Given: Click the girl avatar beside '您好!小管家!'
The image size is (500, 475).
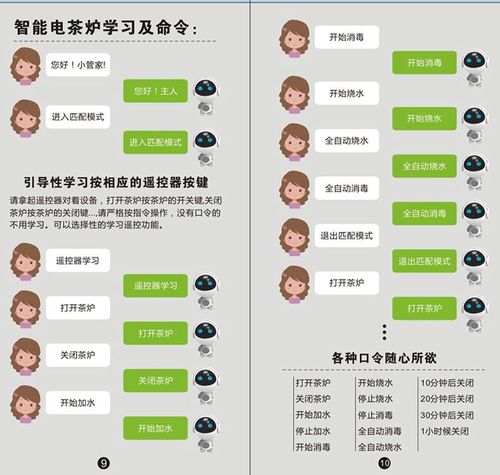Looking at the screenshot, I should coord(25,66).
